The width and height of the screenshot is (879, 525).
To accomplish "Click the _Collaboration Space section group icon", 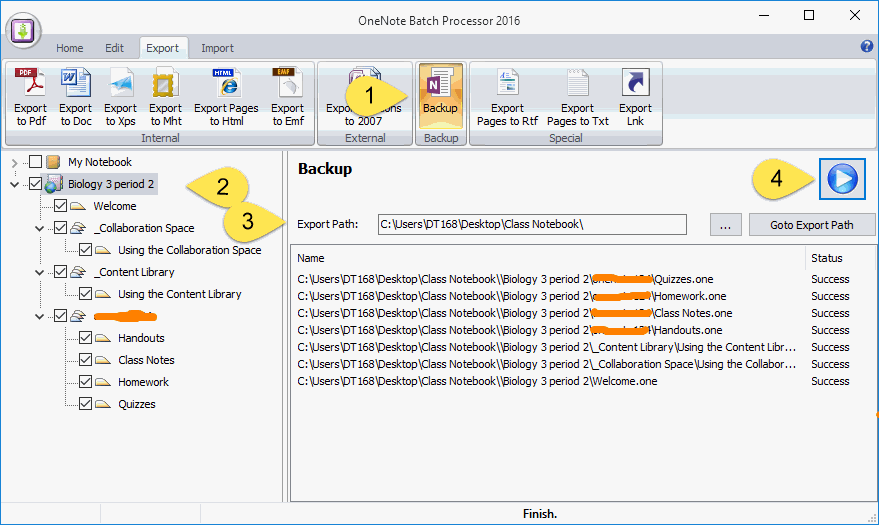I will [x=78, y=227].
